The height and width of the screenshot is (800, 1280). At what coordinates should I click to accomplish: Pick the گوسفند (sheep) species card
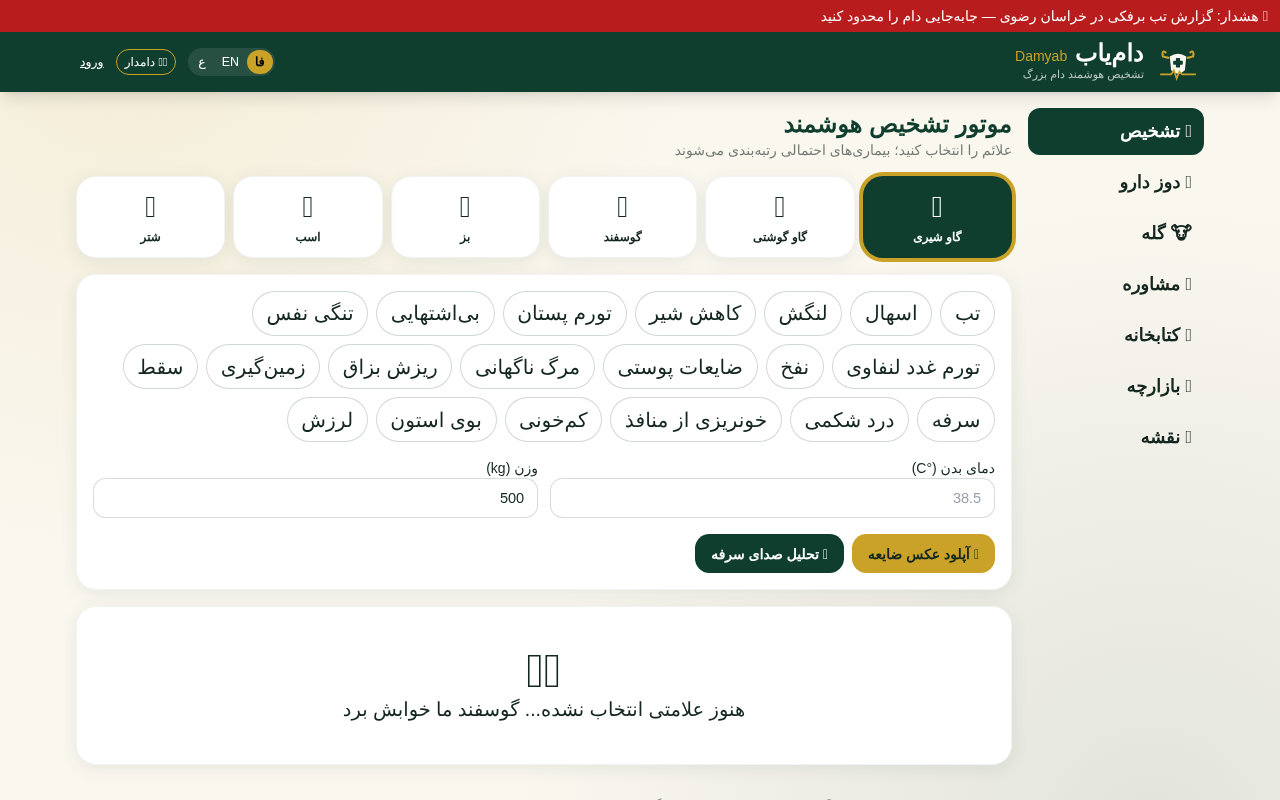pyautogui.click(x=622, y=217)
